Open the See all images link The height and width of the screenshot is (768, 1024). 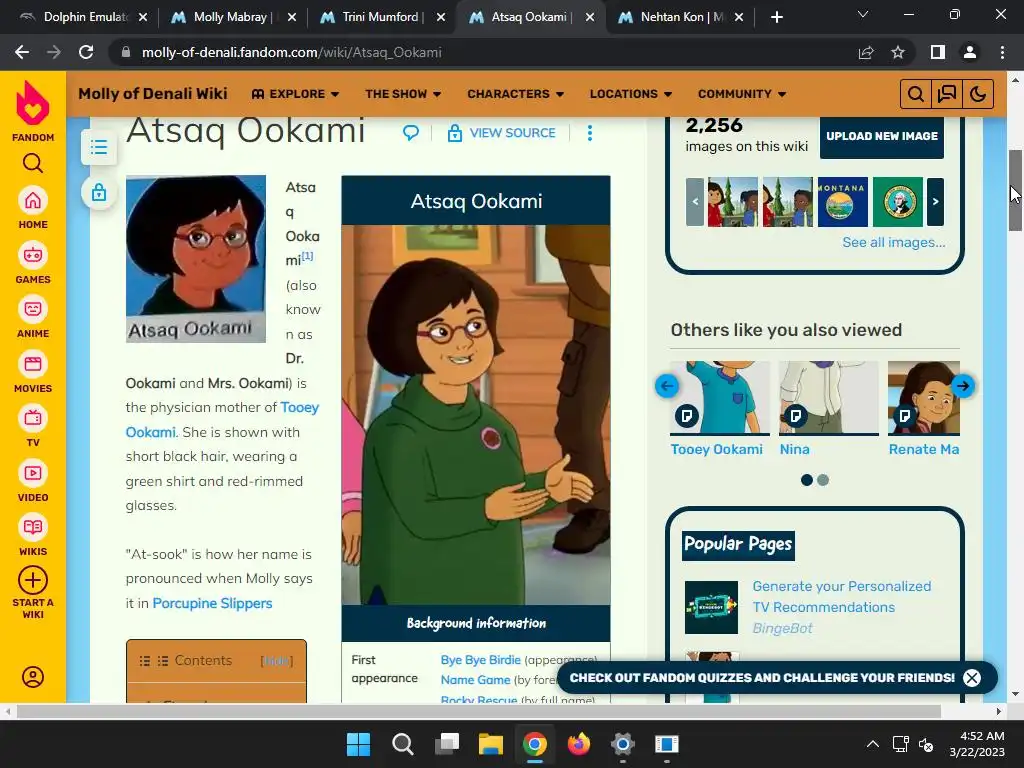[x=893, y=242]
